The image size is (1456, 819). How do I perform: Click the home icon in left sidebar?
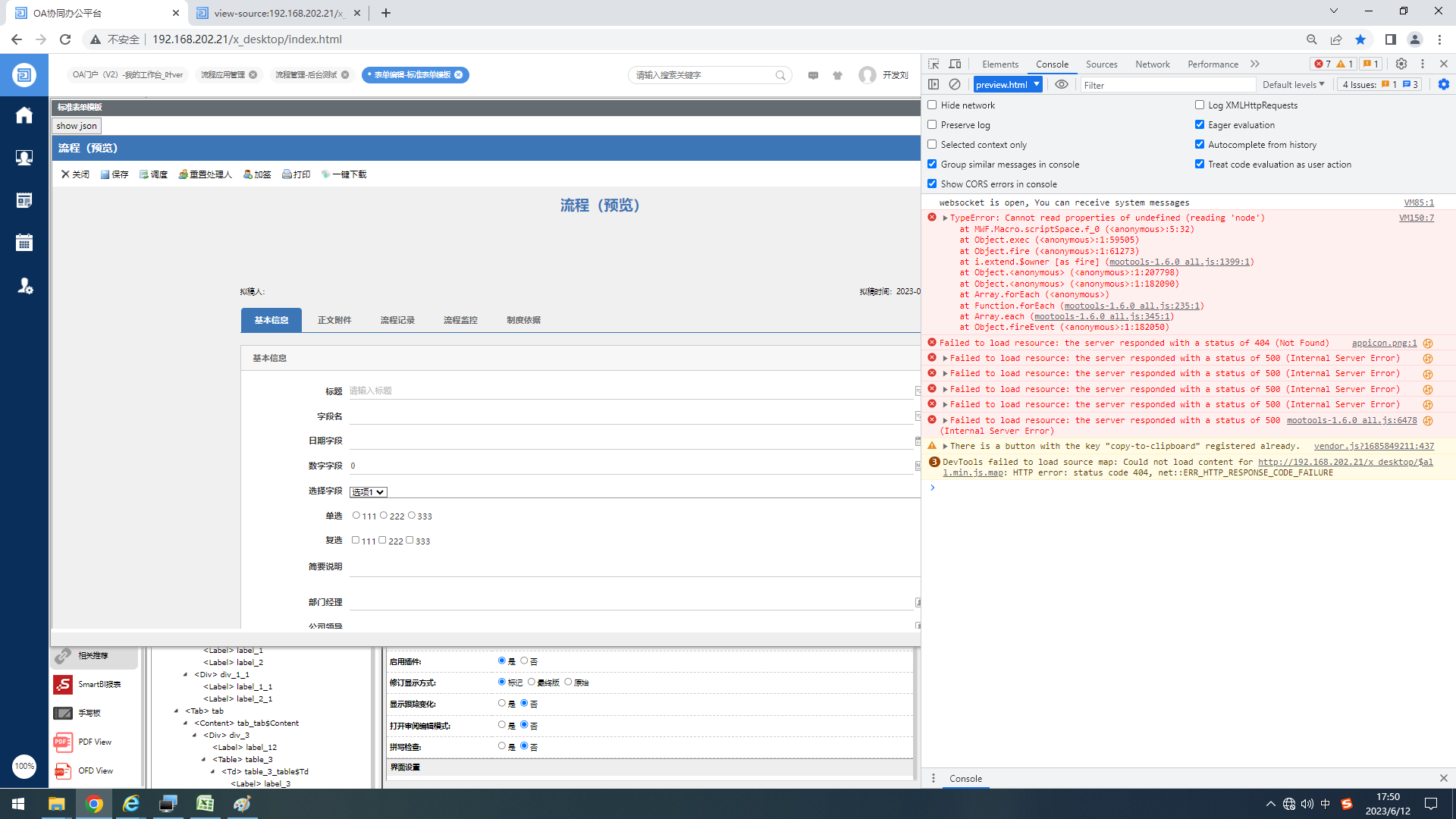coord(24,115)
